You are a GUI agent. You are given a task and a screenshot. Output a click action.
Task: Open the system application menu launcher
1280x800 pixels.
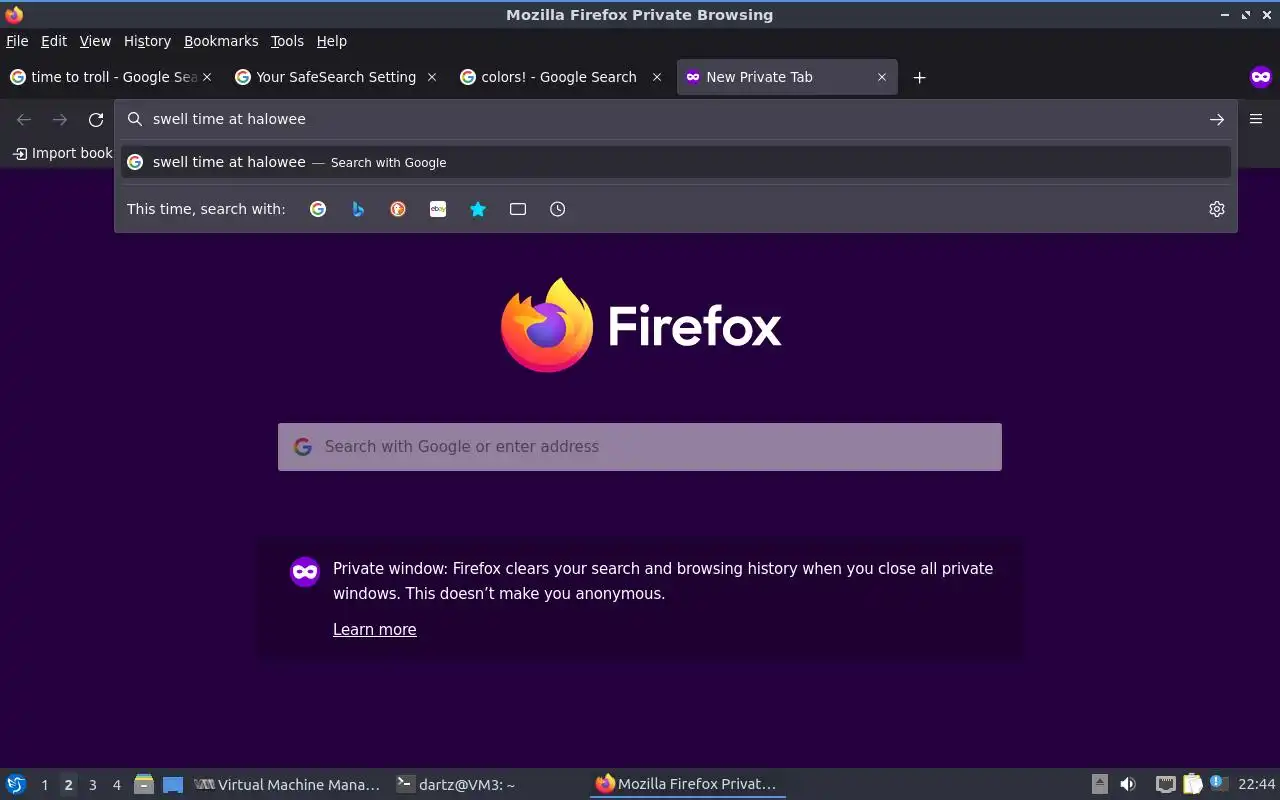(16, 785)
